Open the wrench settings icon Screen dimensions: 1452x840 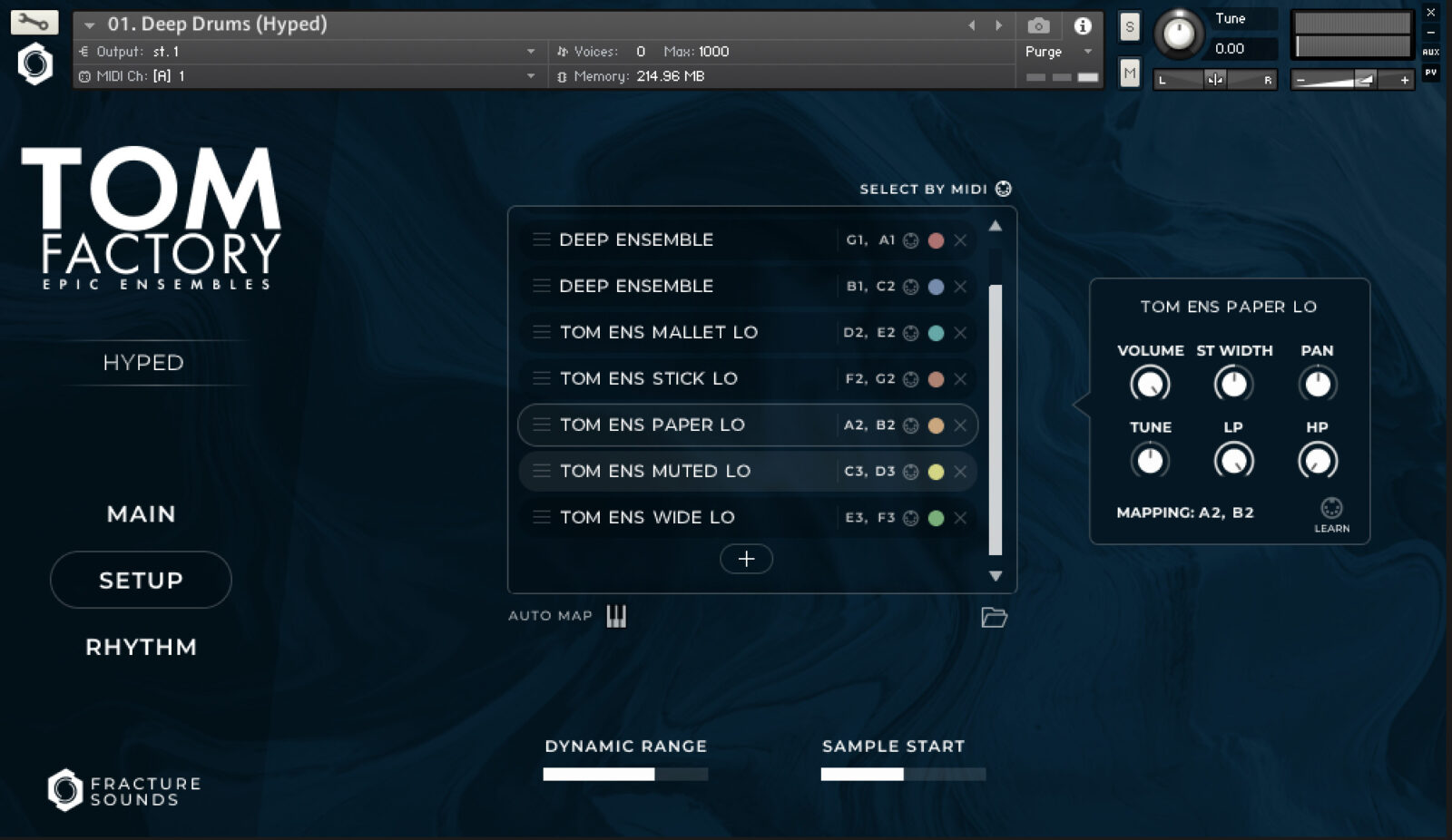point(34,22)
